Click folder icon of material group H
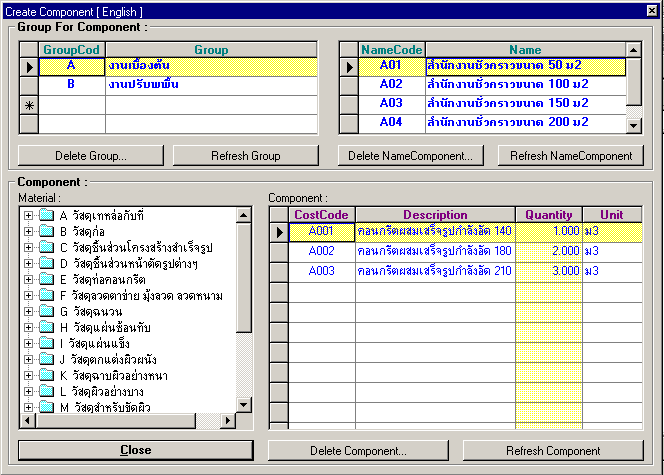This screenshot has width=664, height=475. point(47,327)
